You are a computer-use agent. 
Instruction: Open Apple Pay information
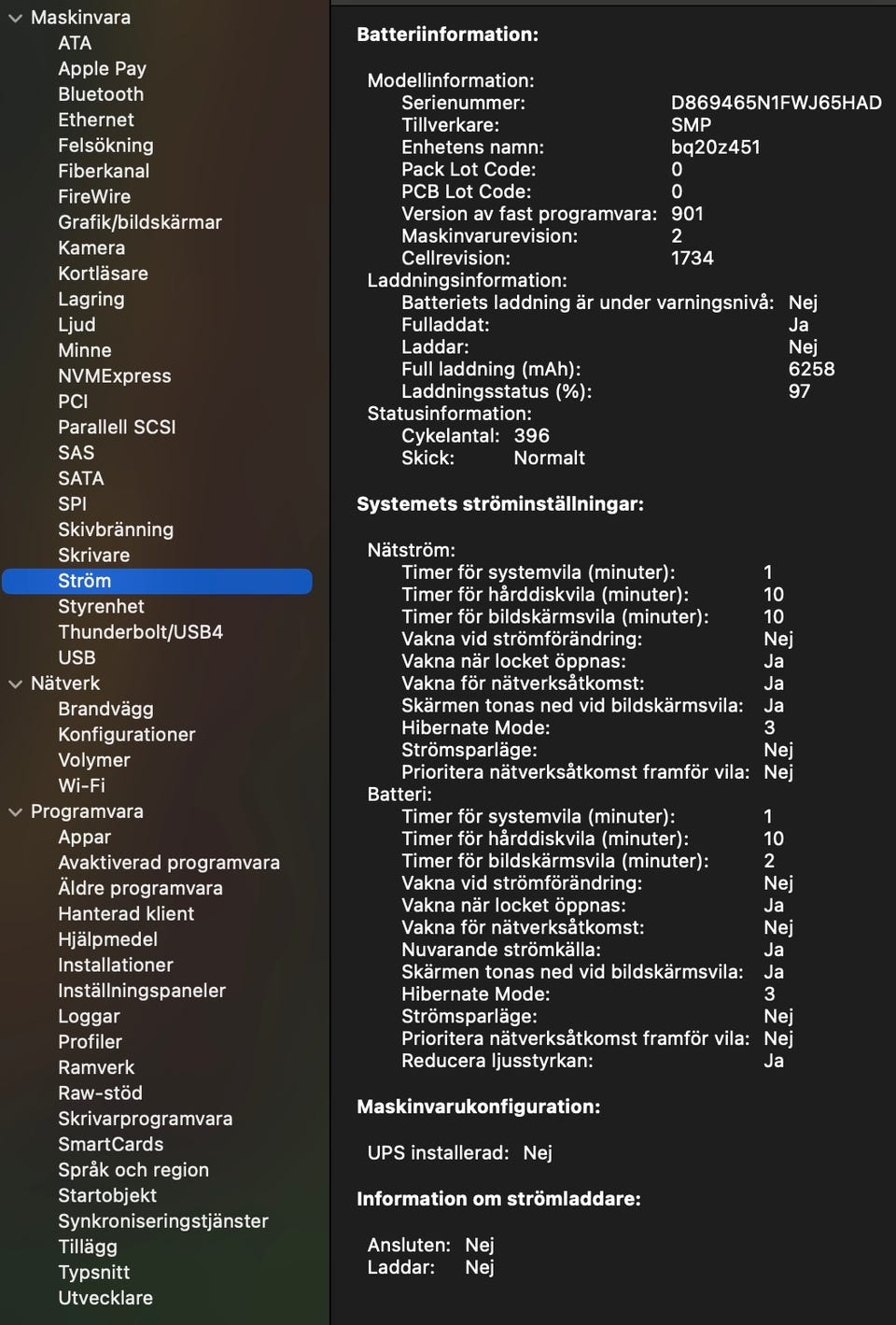[x=102, y=68]
